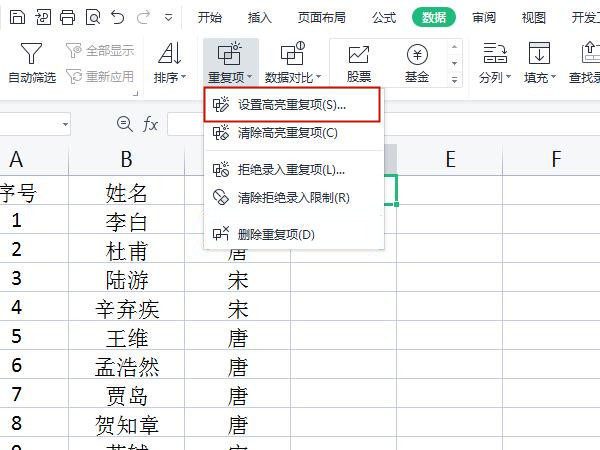Switch to the 插入 (Insert) tab
The image size is (600, 450).
click(260, 17)
